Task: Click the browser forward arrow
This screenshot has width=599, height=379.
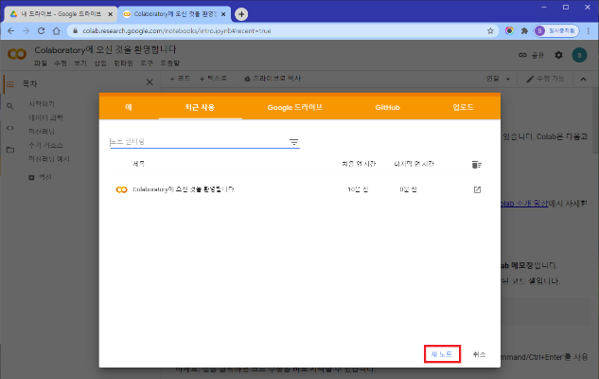Action: pyautogui.click(x=26, y=31)
